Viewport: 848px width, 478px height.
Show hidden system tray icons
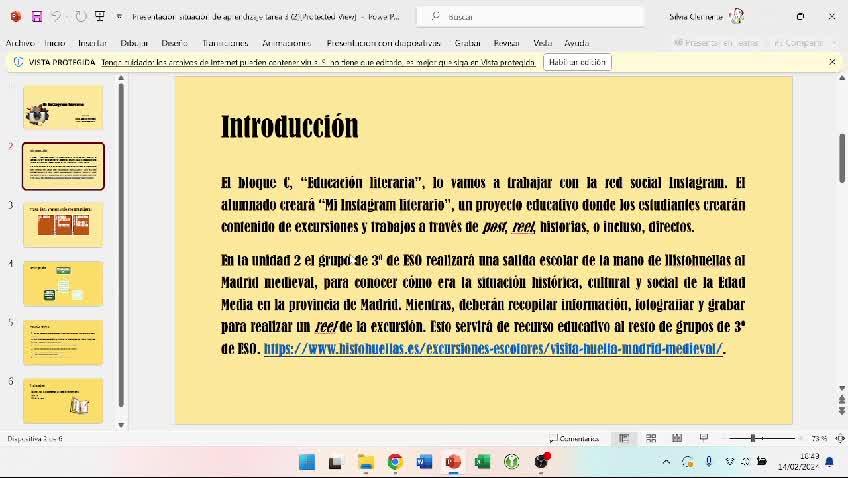[x=666, y=462]
